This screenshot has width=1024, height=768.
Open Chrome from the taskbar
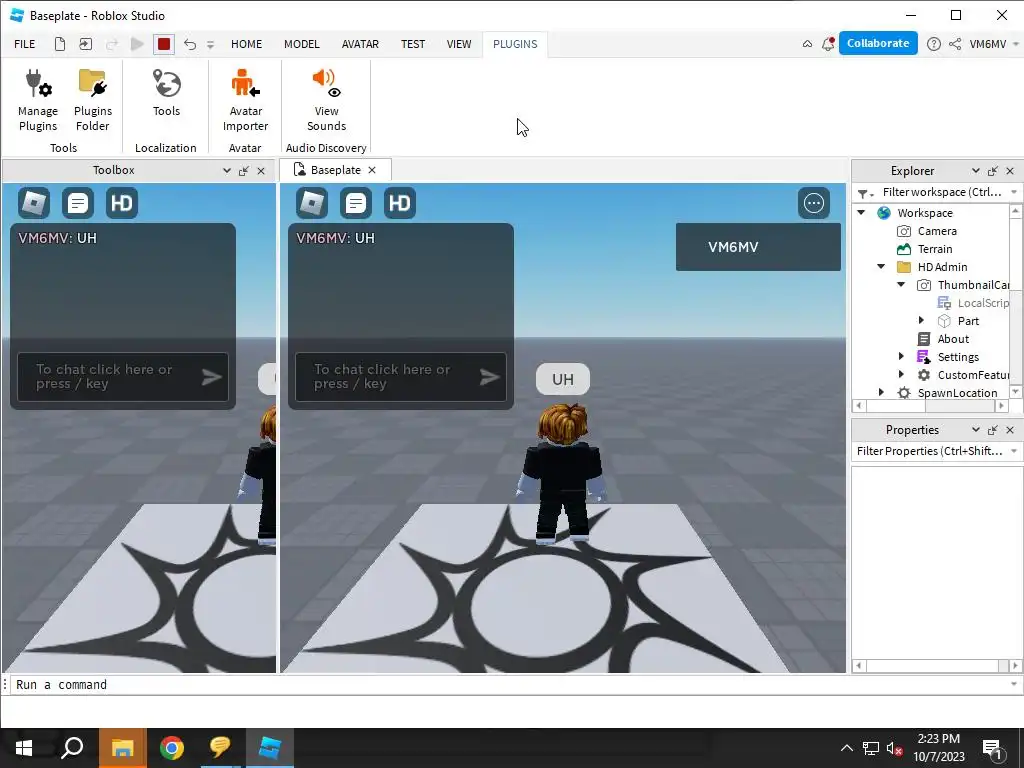(x=172, y=748)
